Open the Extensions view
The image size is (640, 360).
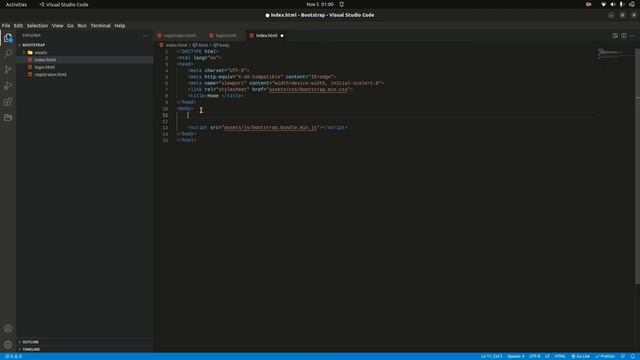point(8,102)
